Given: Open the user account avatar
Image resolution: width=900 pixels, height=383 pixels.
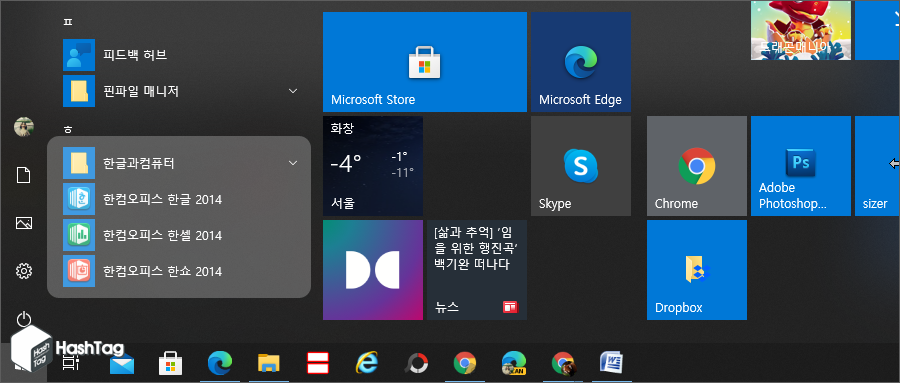Looking at the screenshot, I should (24, 126).
